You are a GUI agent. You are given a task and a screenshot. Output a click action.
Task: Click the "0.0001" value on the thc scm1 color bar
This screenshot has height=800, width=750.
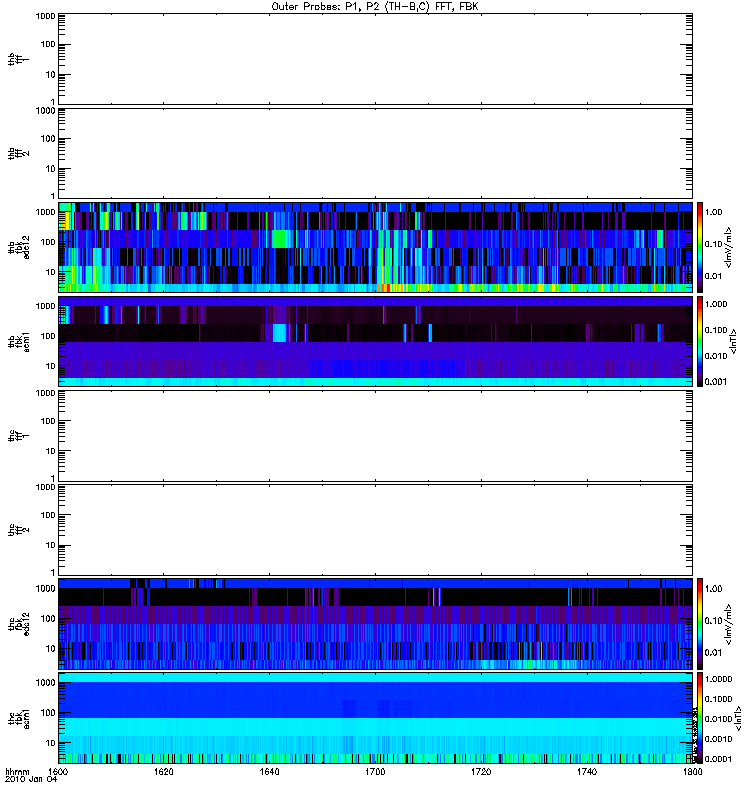point(718,759)
